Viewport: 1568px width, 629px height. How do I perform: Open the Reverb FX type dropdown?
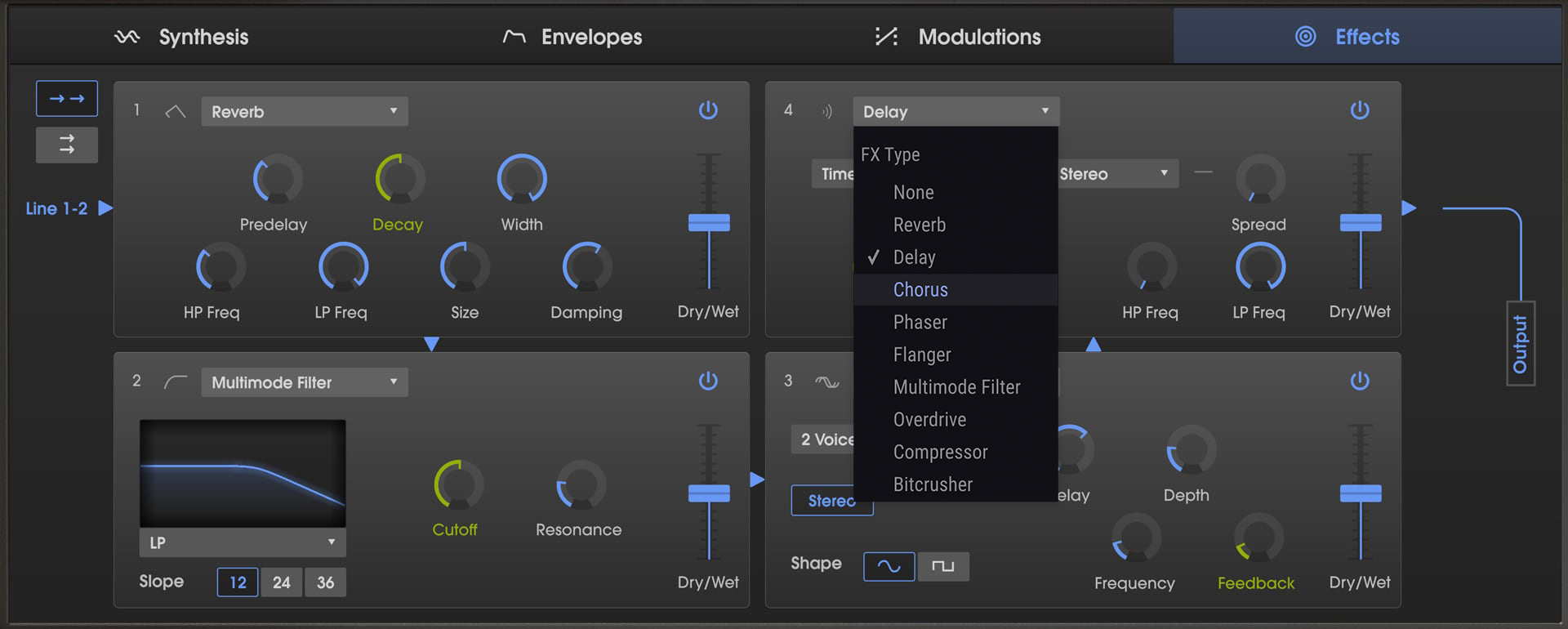[304, 112]
